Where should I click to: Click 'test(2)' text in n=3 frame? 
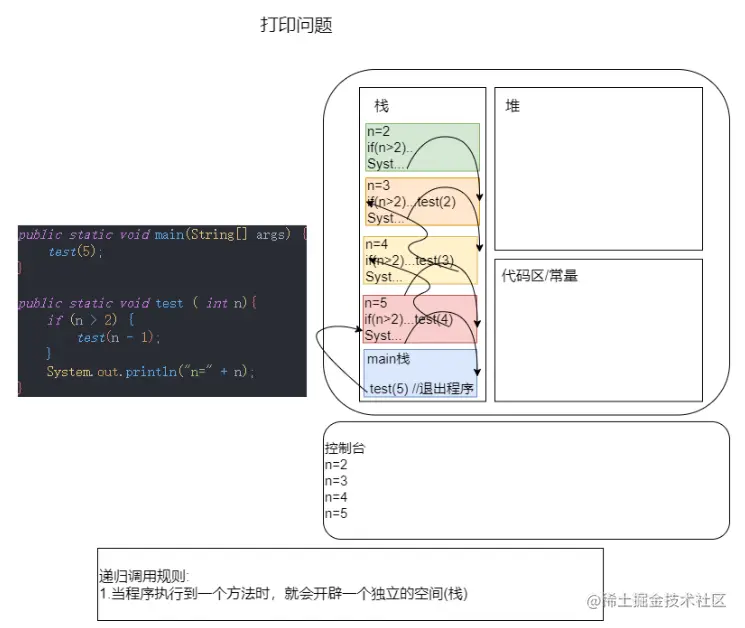[436, 202]
